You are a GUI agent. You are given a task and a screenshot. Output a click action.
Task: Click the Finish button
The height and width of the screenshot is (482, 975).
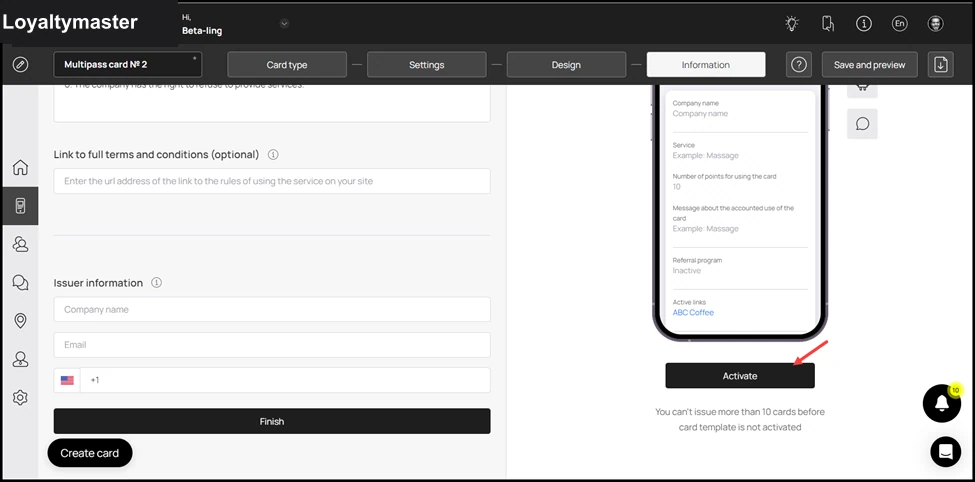[x=272, y=421]
